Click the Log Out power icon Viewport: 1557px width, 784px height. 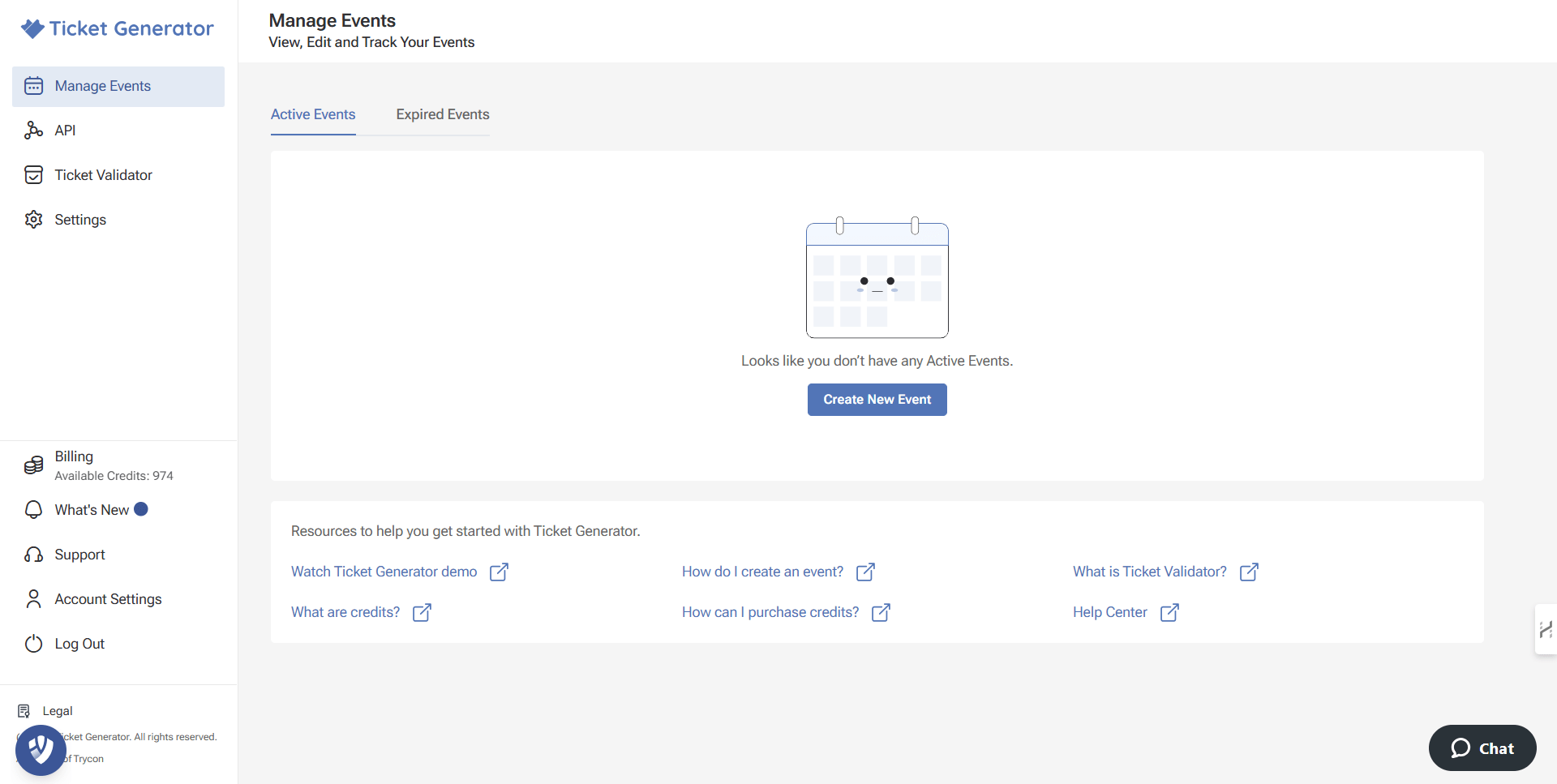[34, 644]
